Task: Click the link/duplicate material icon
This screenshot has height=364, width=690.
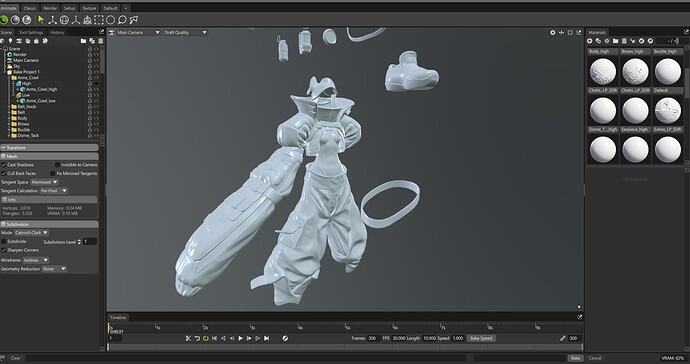Action: pyautogui.click(x=598, y=41)
